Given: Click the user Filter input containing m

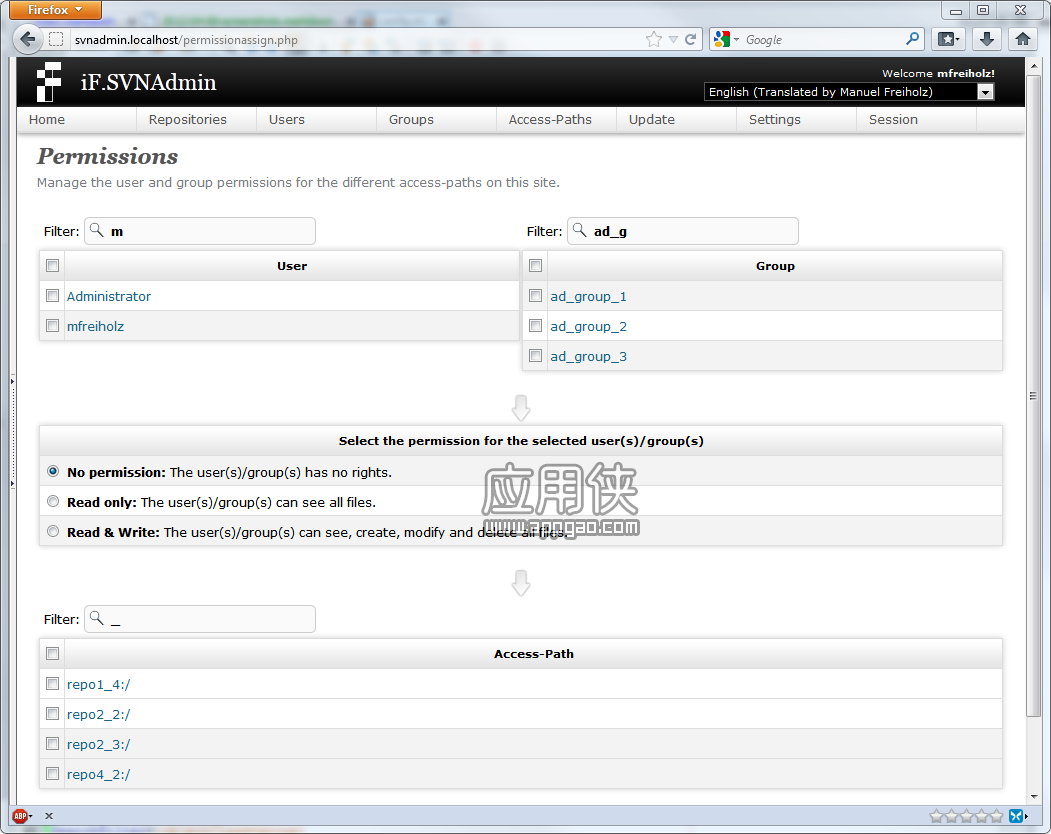Looking at the screenshot, I should point(200,231).
